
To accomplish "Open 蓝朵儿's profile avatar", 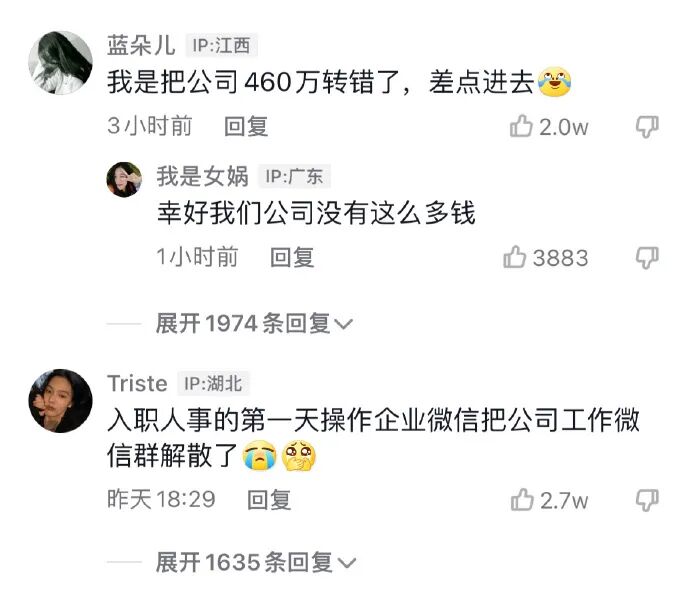I will (61, 63).
